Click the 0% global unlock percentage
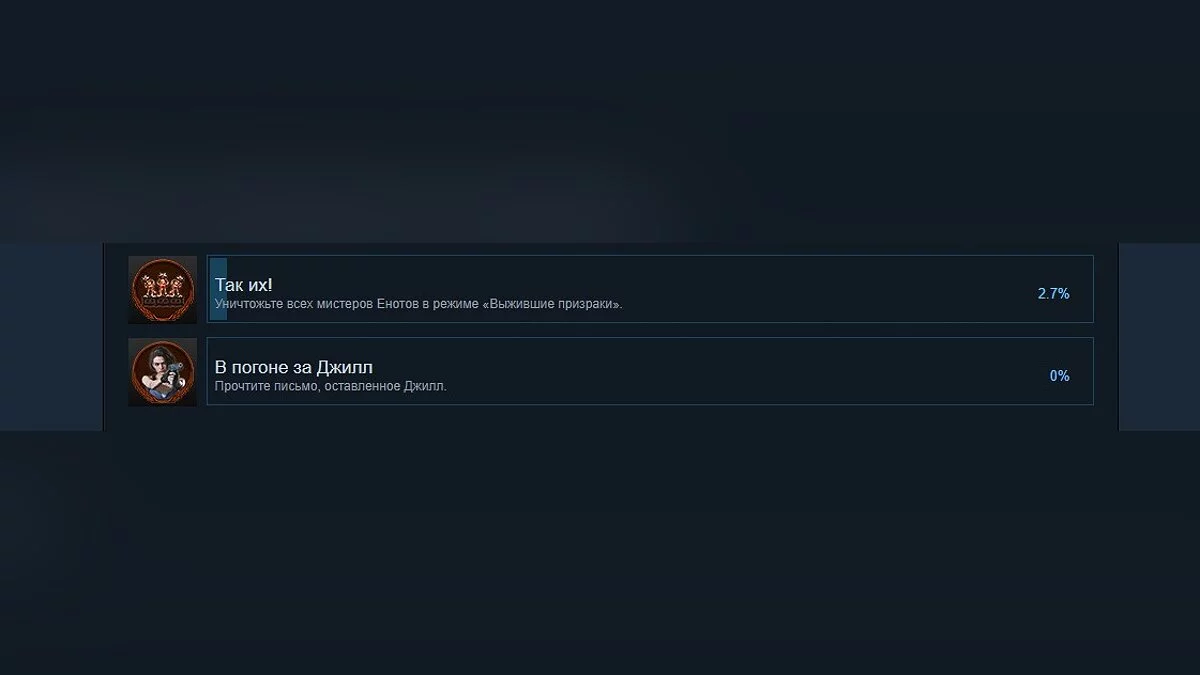The image size is (1200, 675). (1059, 375)
